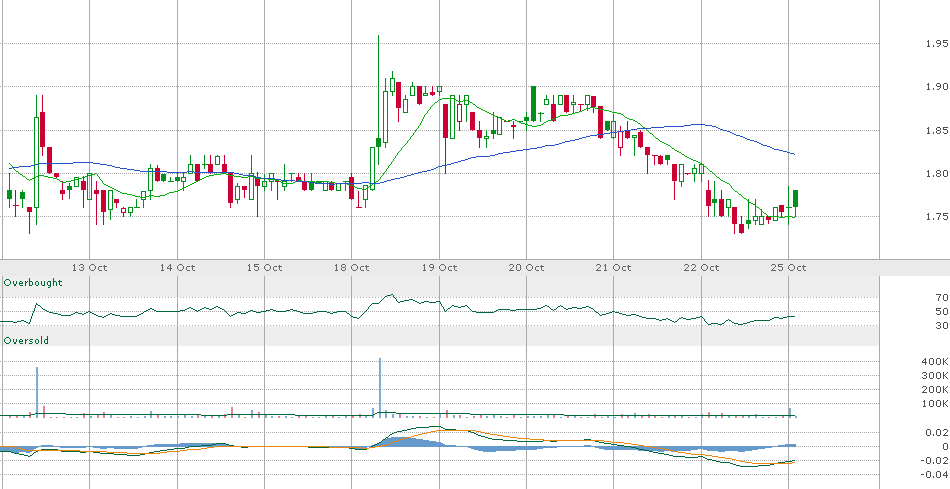950x489 pixels.
Task: Click the 300K volume axis label
Action: pos(935,376)
